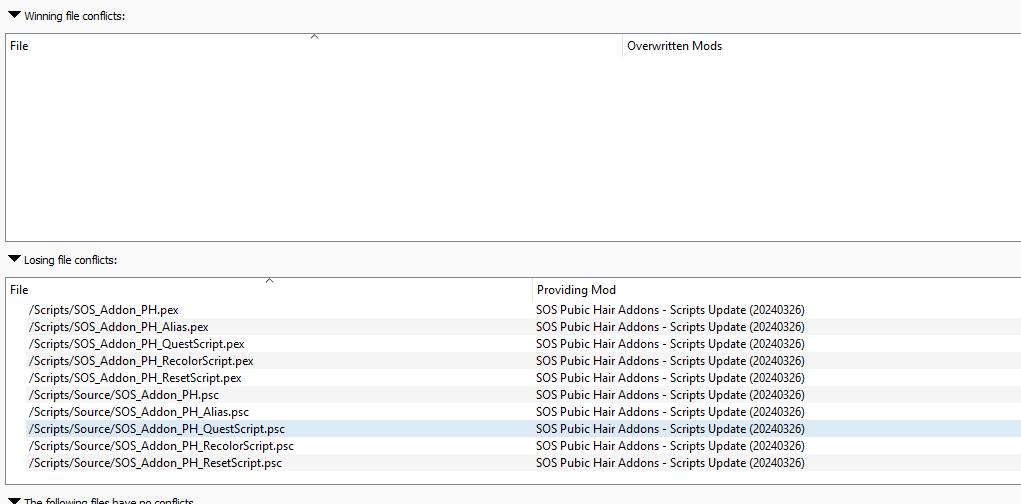Collapse the Losing file conflicts section

(x=14, y=259)
